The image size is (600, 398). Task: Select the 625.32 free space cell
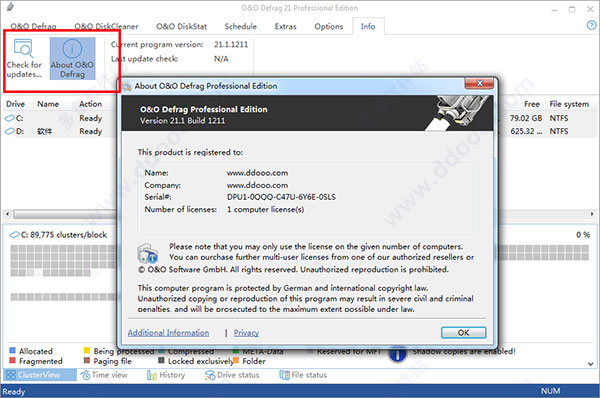click(x=526, y=131)
